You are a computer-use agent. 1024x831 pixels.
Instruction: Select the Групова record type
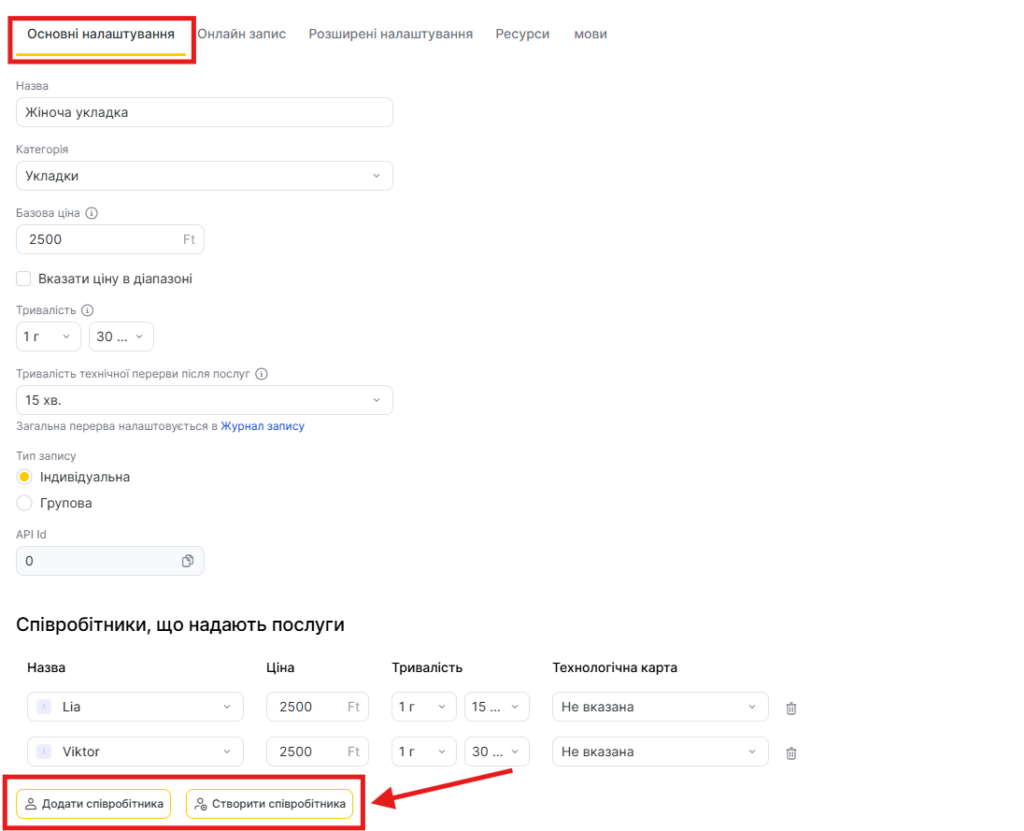25,503
